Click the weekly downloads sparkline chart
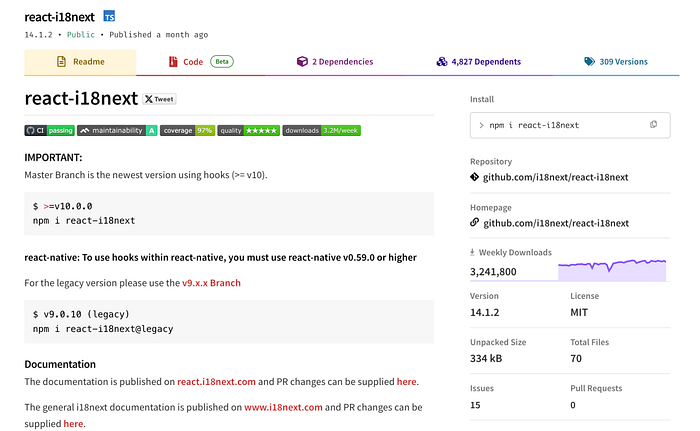This screenshot has height=431, width=700. pyautogui.click(x=612, y=270)
